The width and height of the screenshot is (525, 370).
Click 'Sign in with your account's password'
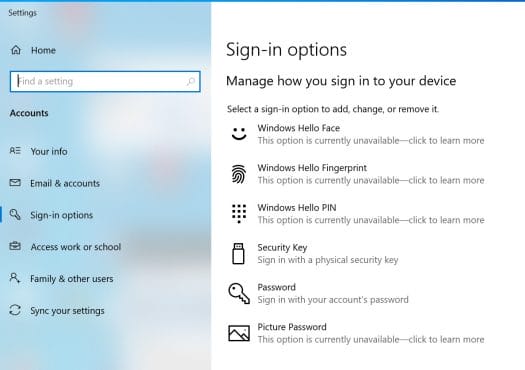pos(333,300)
